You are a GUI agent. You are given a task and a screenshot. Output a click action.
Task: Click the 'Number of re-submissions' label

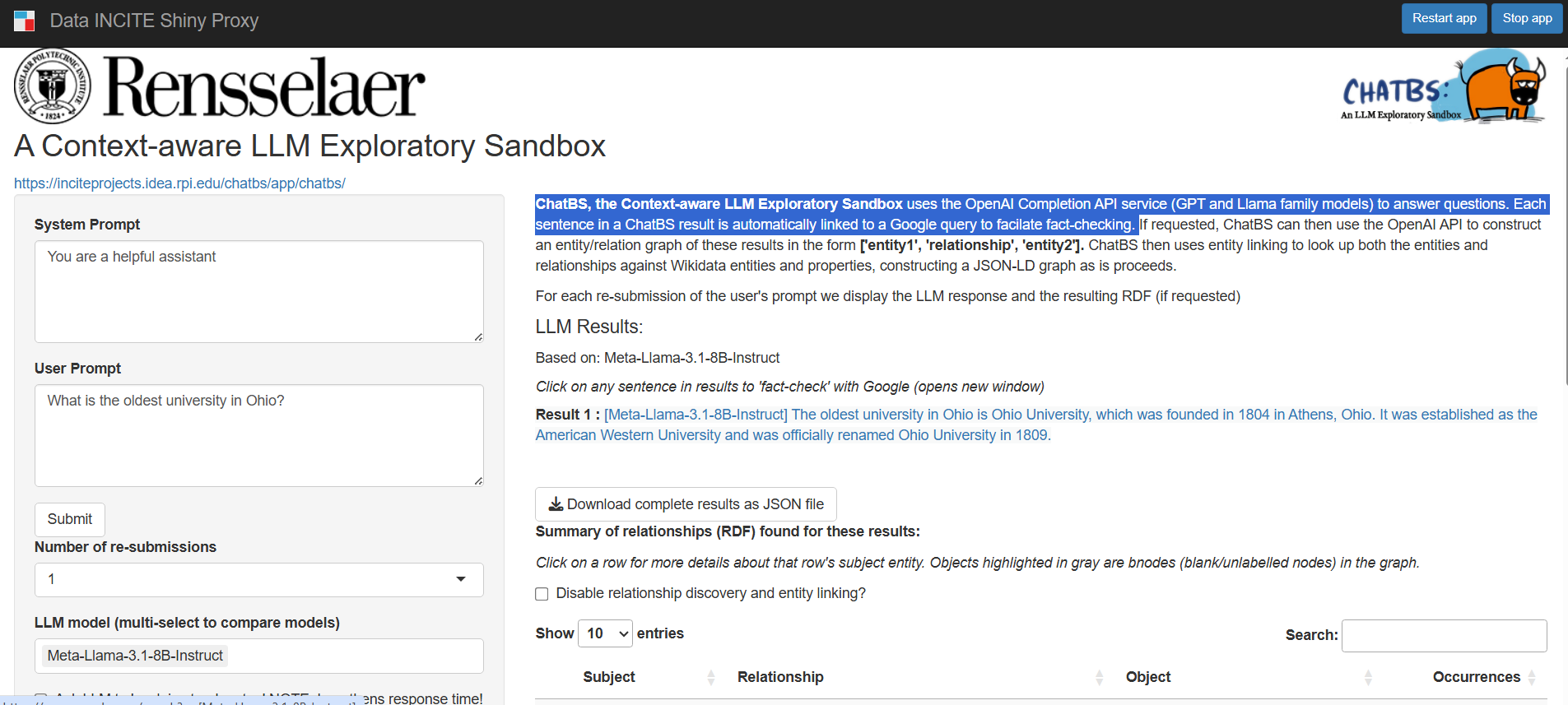tap(125, 547)
